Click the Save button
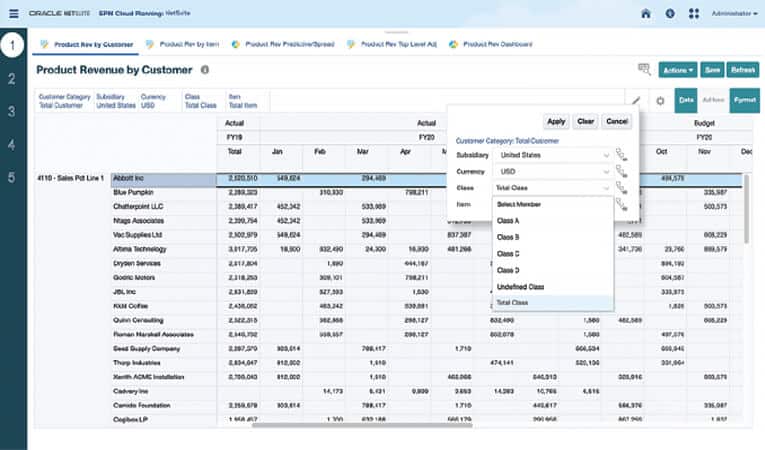Image resolution: width=765 pixels, height=450 pixels. click(712, 70)
